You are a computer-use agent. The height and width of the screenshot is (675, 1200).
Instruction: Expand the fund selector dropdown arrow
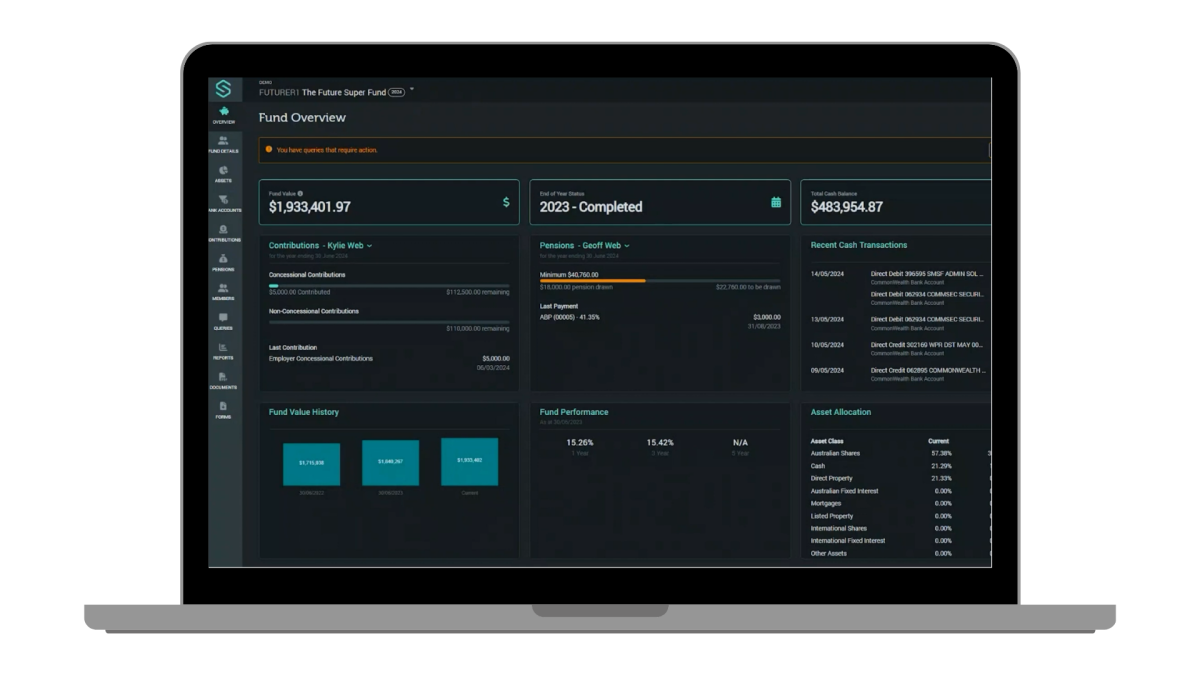(x=412, y=90)
